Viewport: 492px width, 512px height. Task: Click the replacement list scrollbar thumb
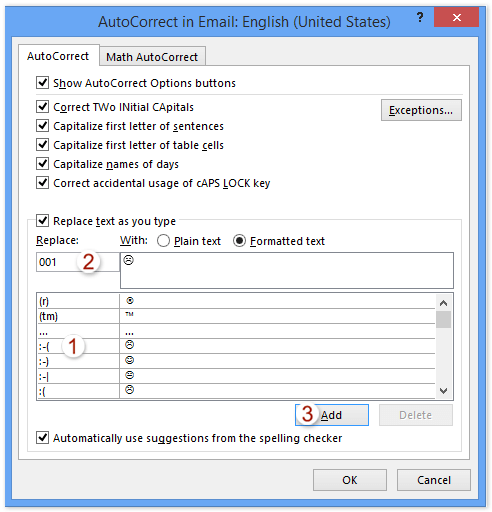pyautogui.click(x=443, y=319)
